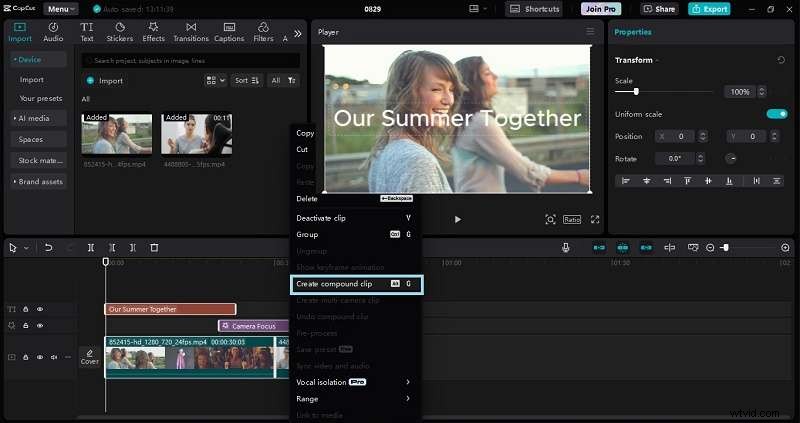Open the Transitions tab
800x423 pixels.
coord(191,32)
